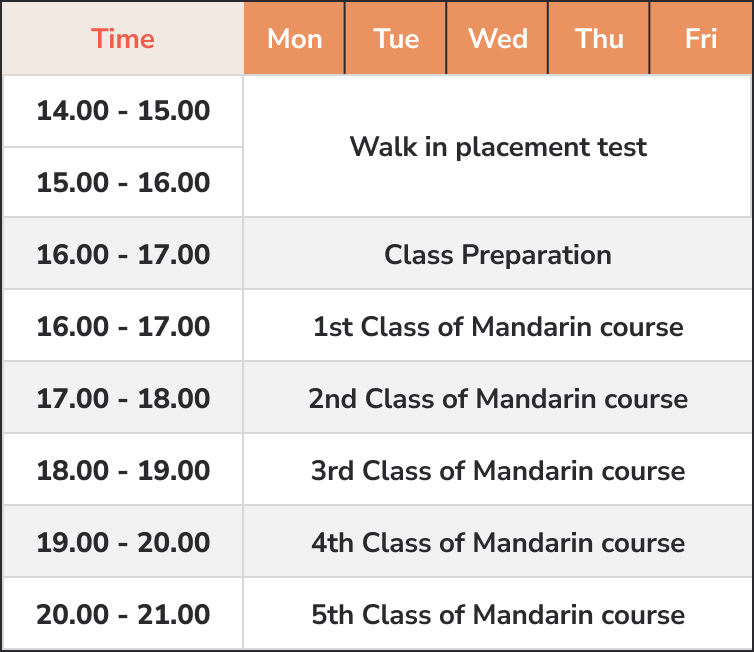
Task: Click the Class Preparation cell
Action: pos(498,254)
